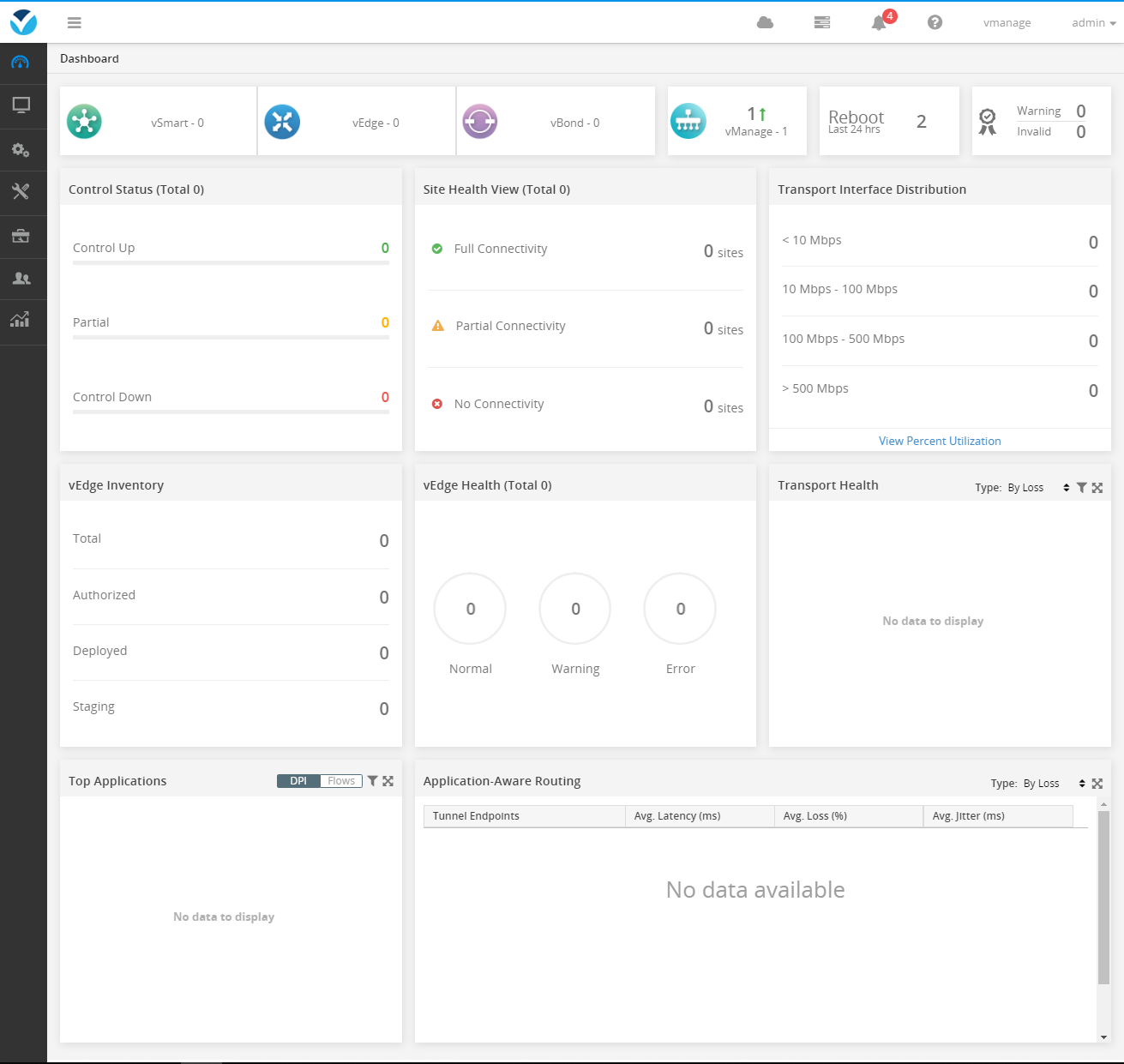Click the vSmart green icon
Screen dimensions: 1124x1064
84,121
